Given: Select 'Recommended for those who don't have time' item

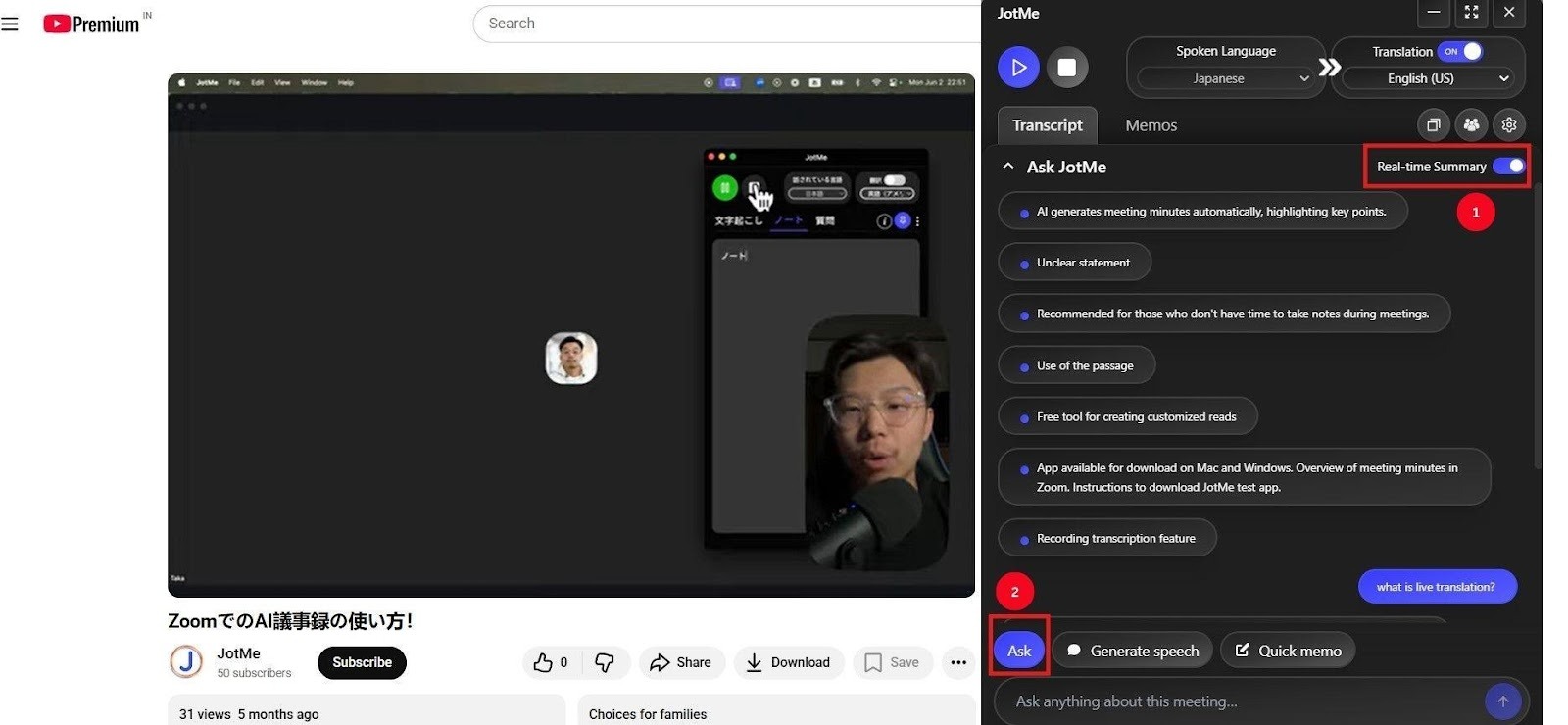Looking at the screenshot, I should click(x=1224, y=314).
